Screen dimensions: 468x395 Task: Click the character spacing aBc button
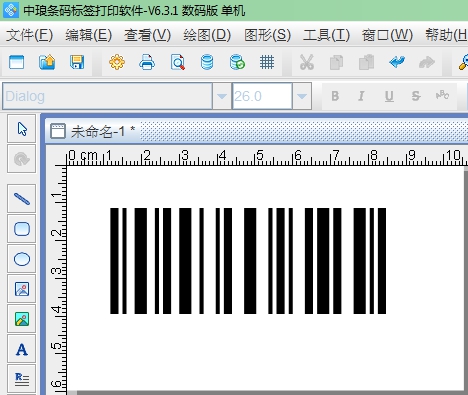pyautogui.click(x=442, y=95)
